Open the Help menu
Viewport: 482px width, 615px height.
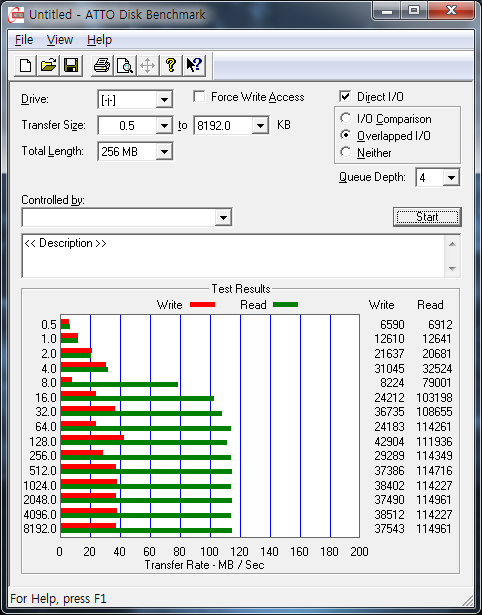tap(99, 40)
